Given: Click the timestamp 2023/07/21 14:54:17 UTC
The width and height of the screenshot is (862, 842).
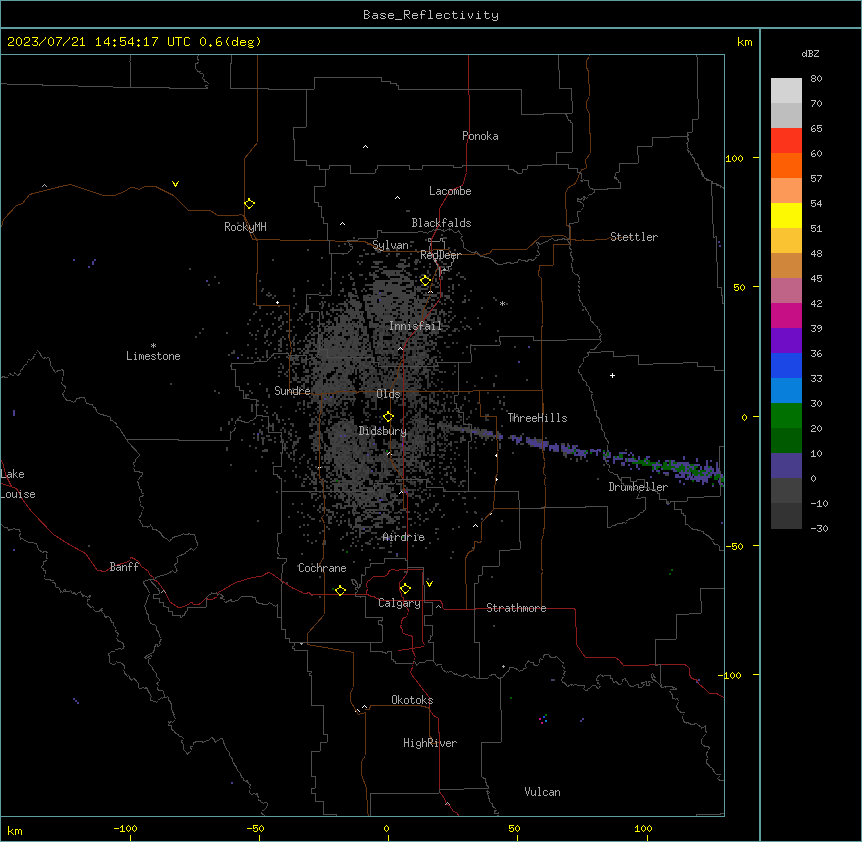Looking at the screenshot, I should click(x=98, y=42).
